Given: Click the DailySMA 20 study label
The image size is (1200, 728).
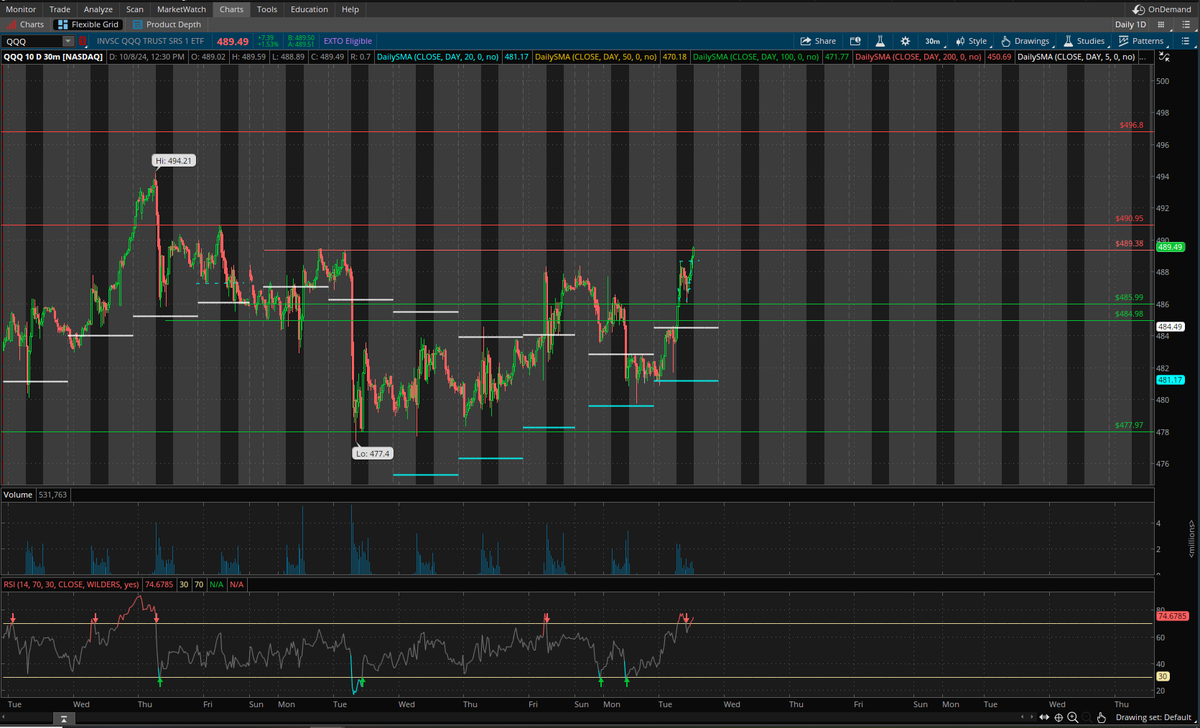Looking at the screenshot, I should tap(438, 57).
